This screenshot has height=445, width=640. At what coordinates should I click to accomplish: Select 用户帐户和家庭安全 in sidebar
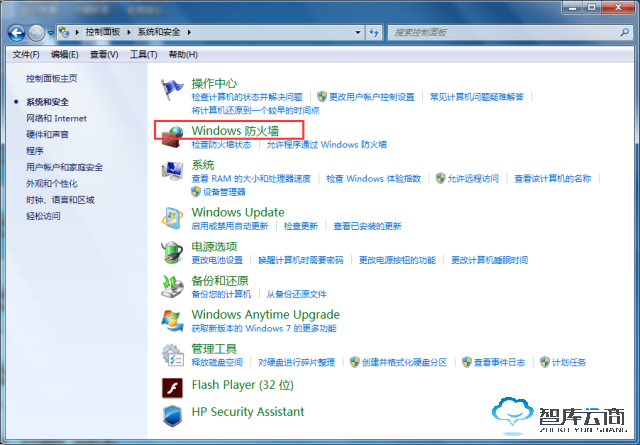(64, 167)
